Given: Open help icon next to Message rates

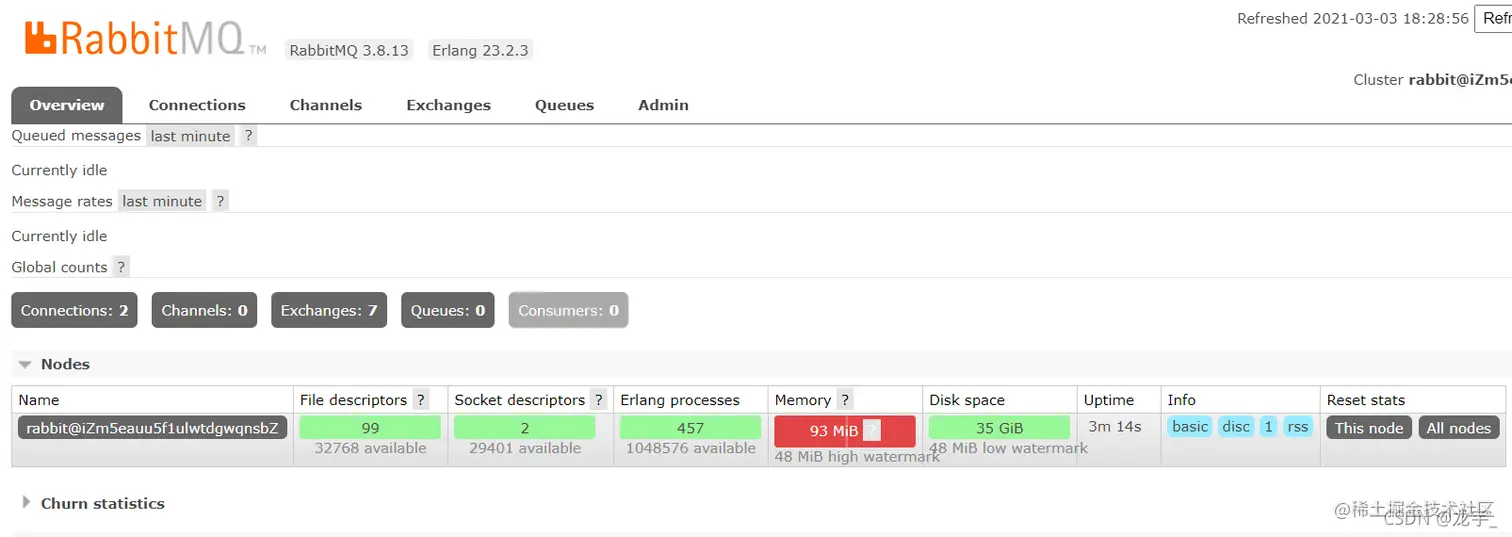Looking at the screenshot, I should 220,201.
